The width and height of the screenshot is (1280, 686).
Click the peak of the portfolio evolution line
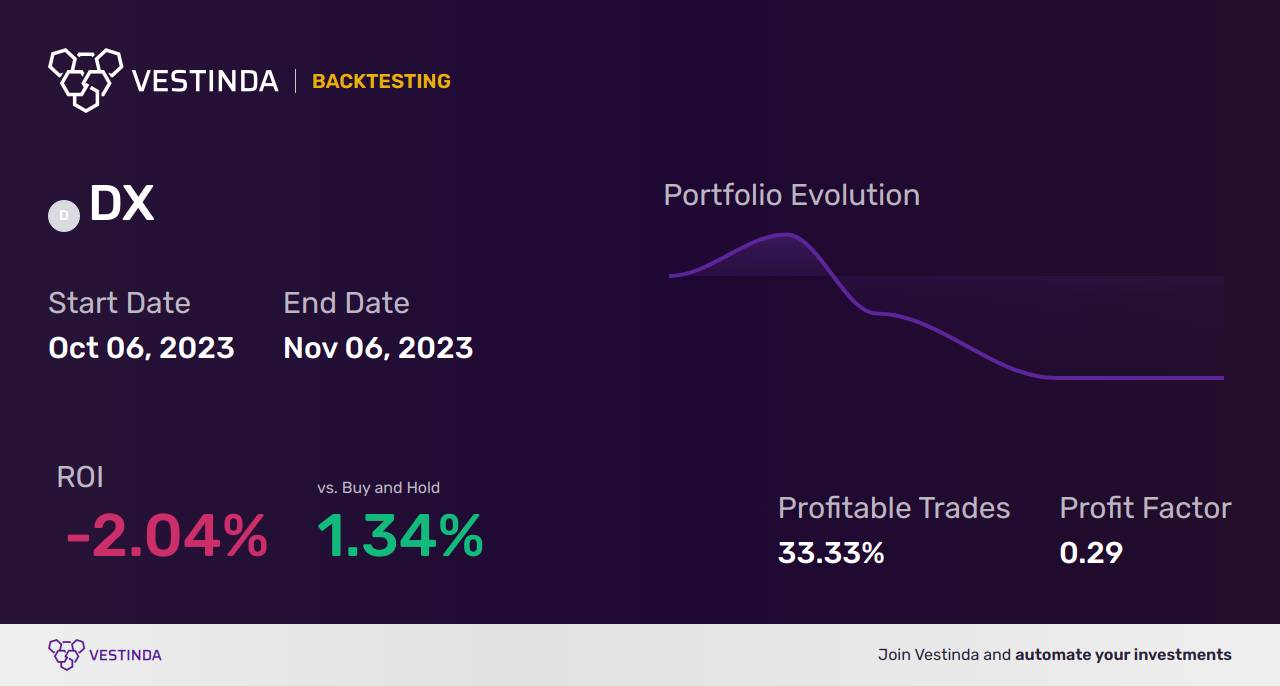tap(787, 236)
